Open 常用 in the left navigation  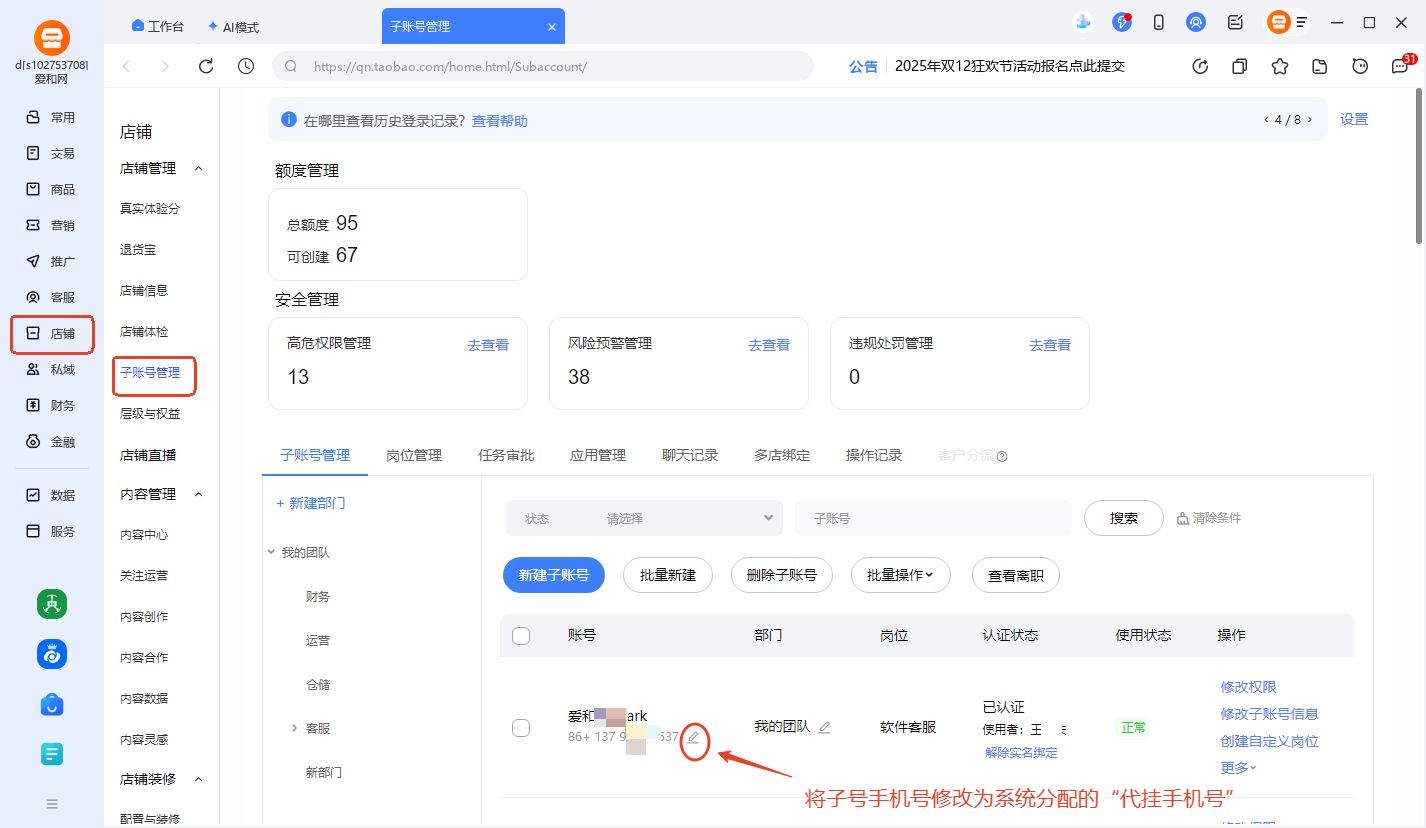52,117
